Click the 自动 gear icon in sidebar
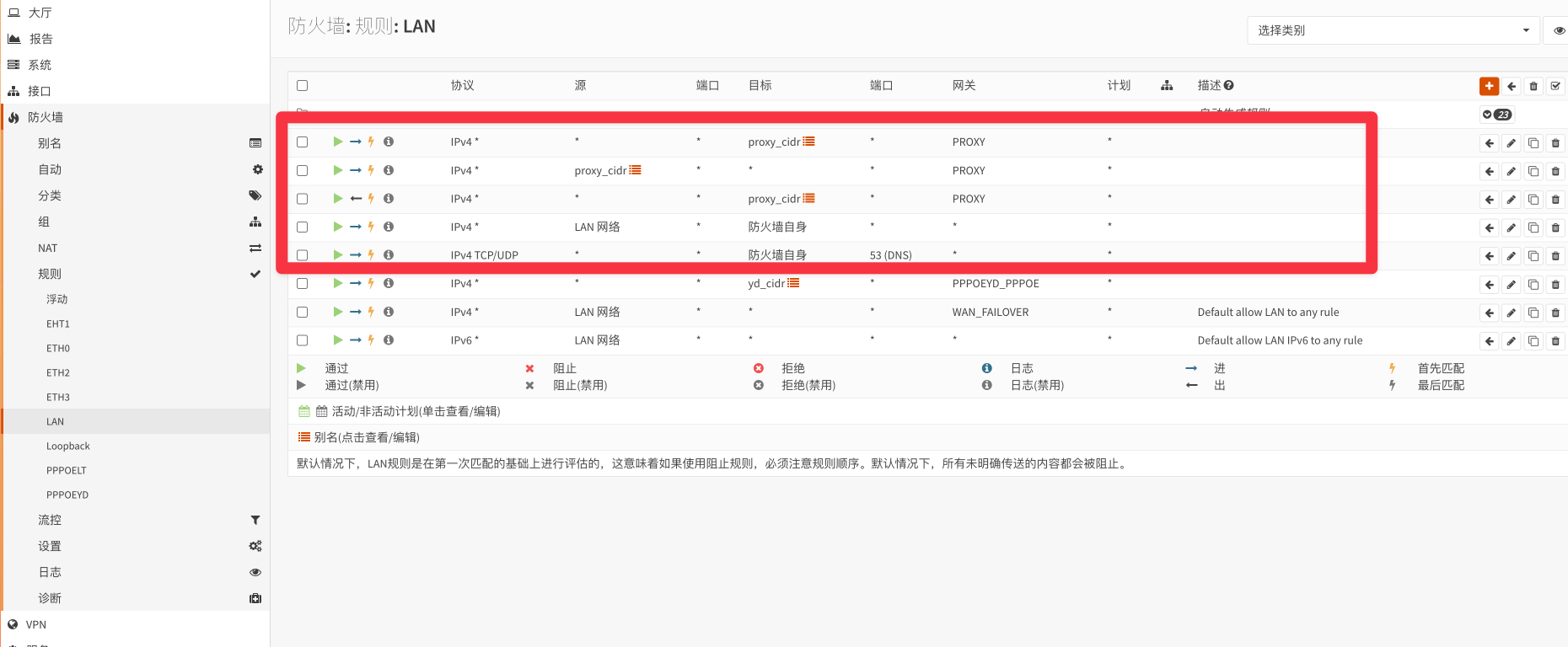This screenshot has width=1568, height=647. [257, 169]
